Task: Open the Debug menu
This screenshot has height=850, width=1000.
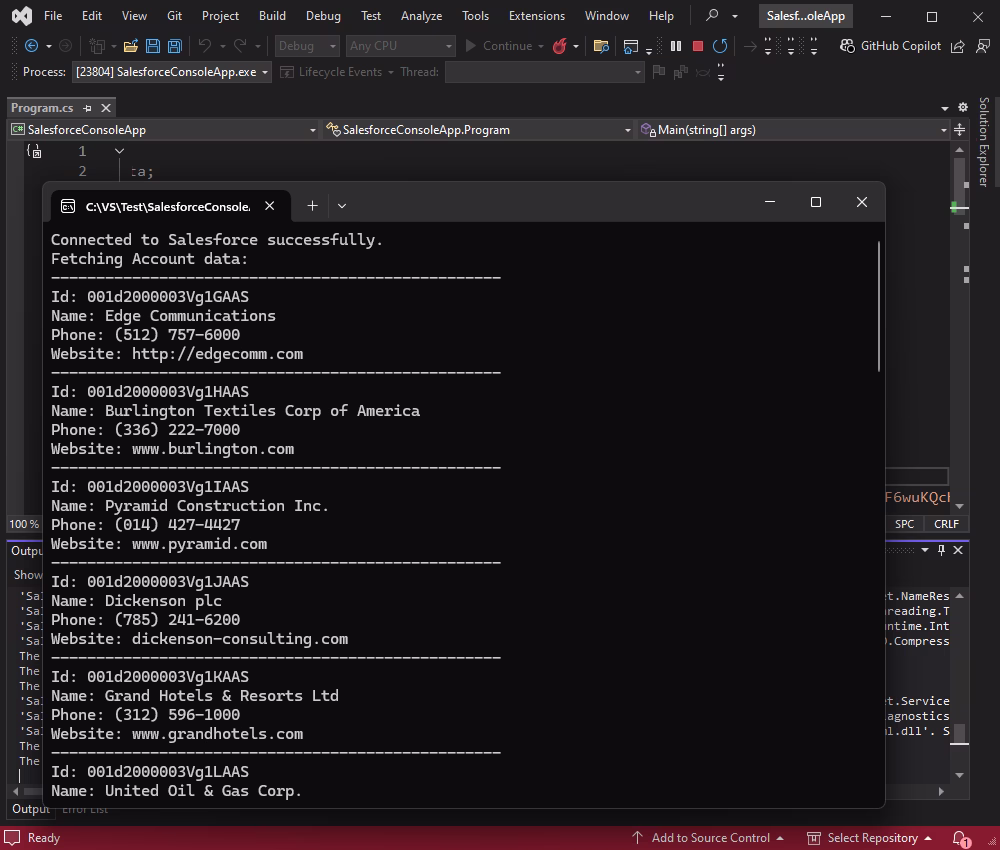Action: [323, 16]
